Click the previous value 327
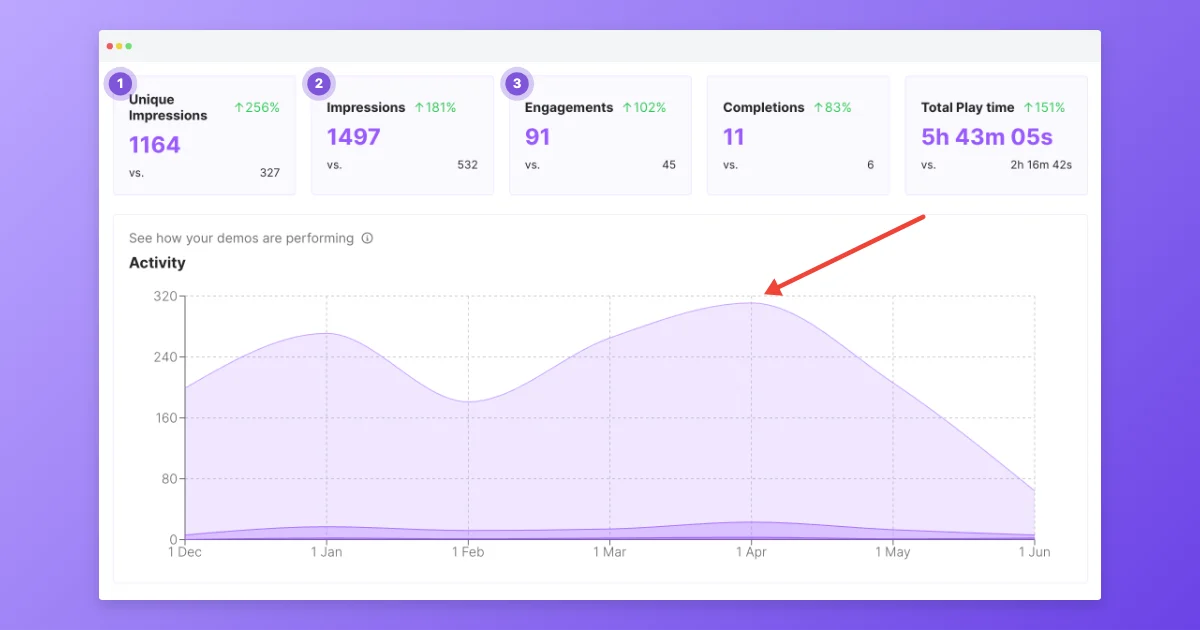Screen dimensions: 1200x630 (270, 173)
